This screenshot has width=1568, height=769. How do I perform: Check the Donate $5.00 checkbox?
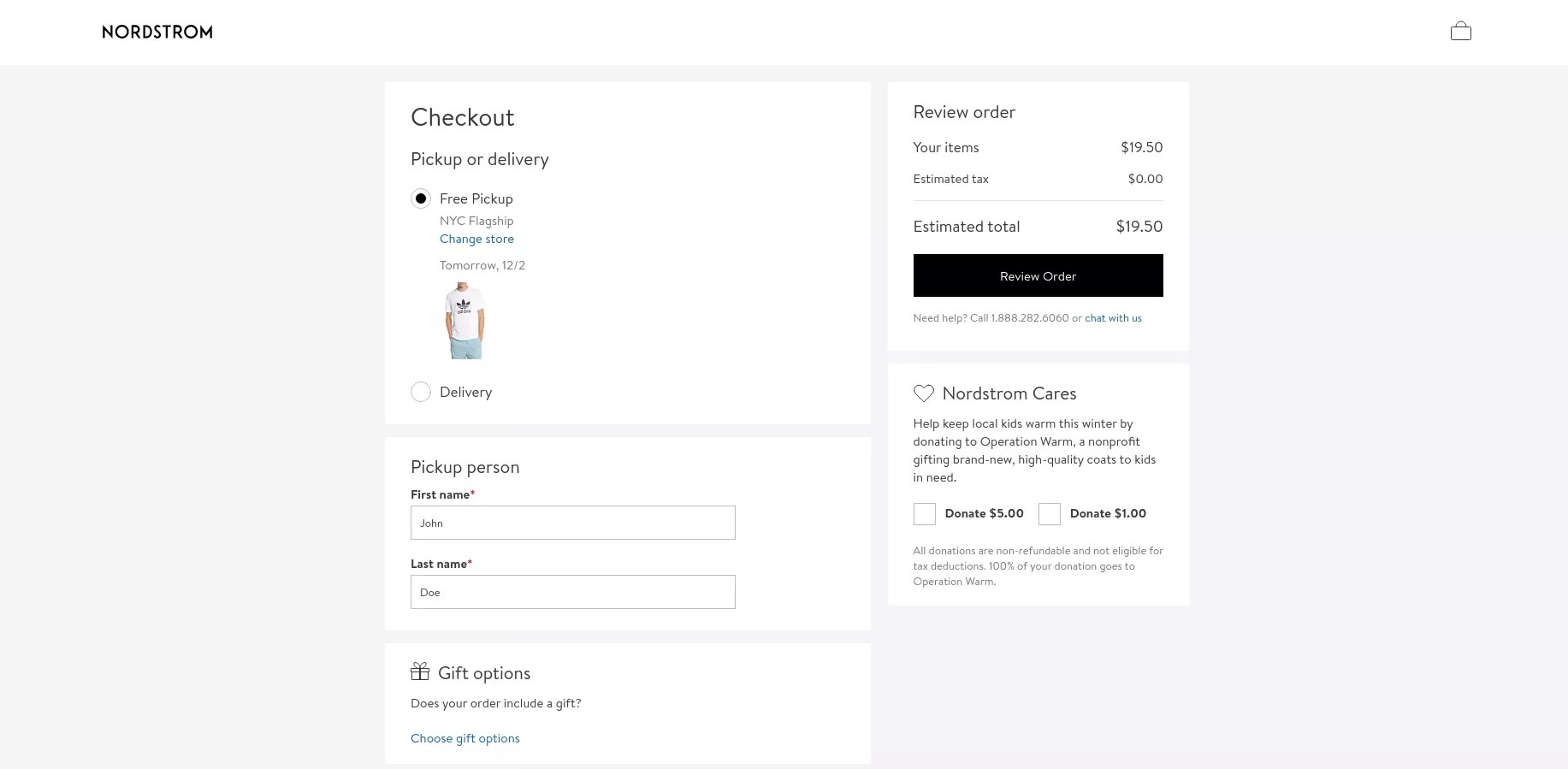point(924,514)
